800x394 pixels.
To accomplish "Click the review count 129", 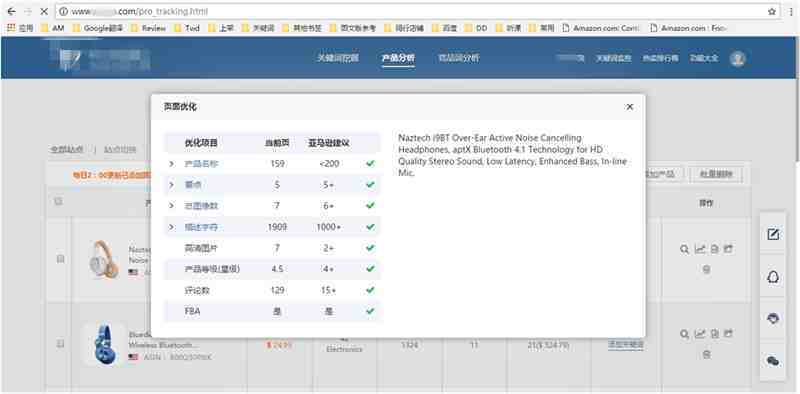I will (x=277, y=290).
